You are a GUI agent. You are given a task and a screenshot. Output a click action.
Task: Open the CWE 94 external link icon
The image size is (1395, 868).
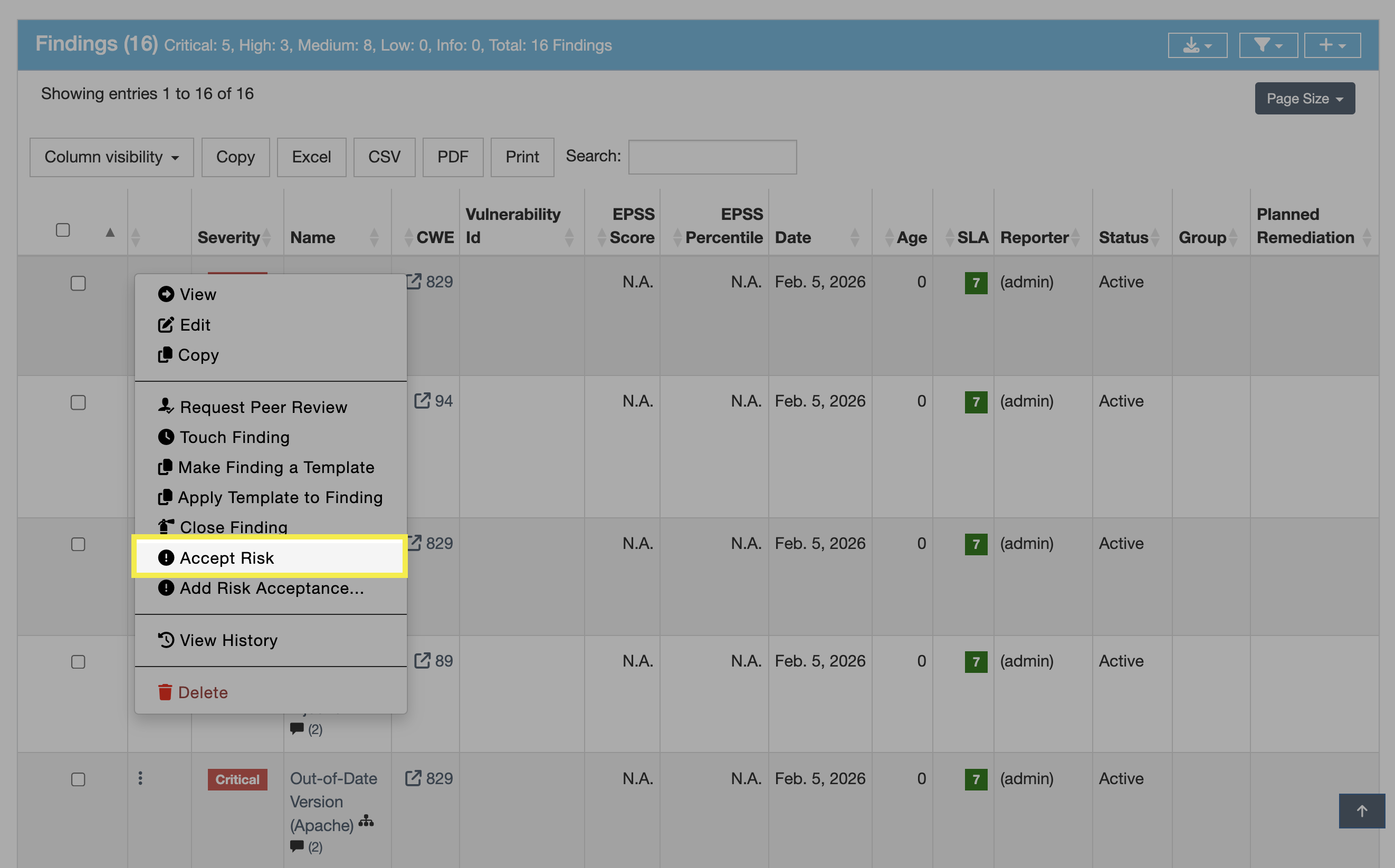[x=422, y=401]
